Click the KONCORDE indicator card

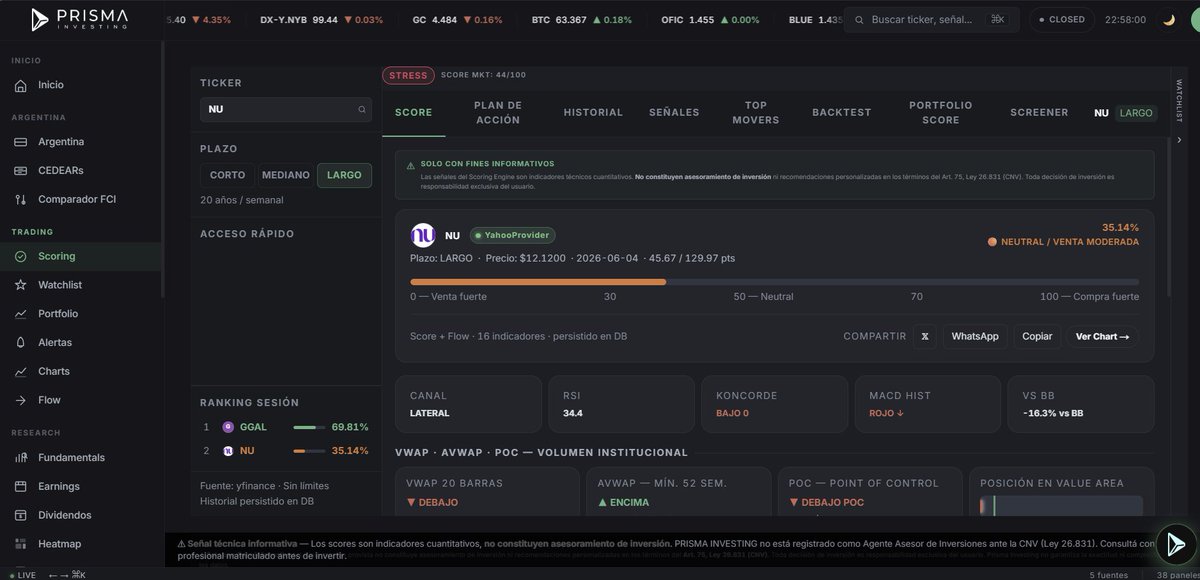[774, 404]
